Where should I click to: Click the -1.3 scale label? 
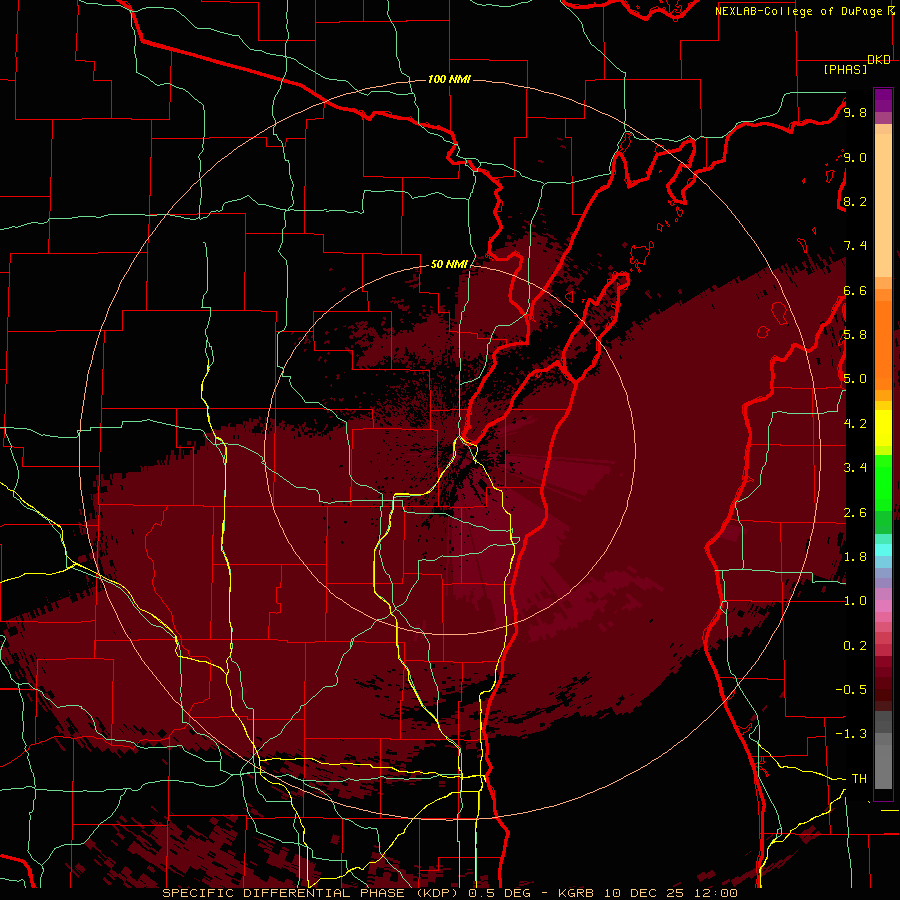851,734
